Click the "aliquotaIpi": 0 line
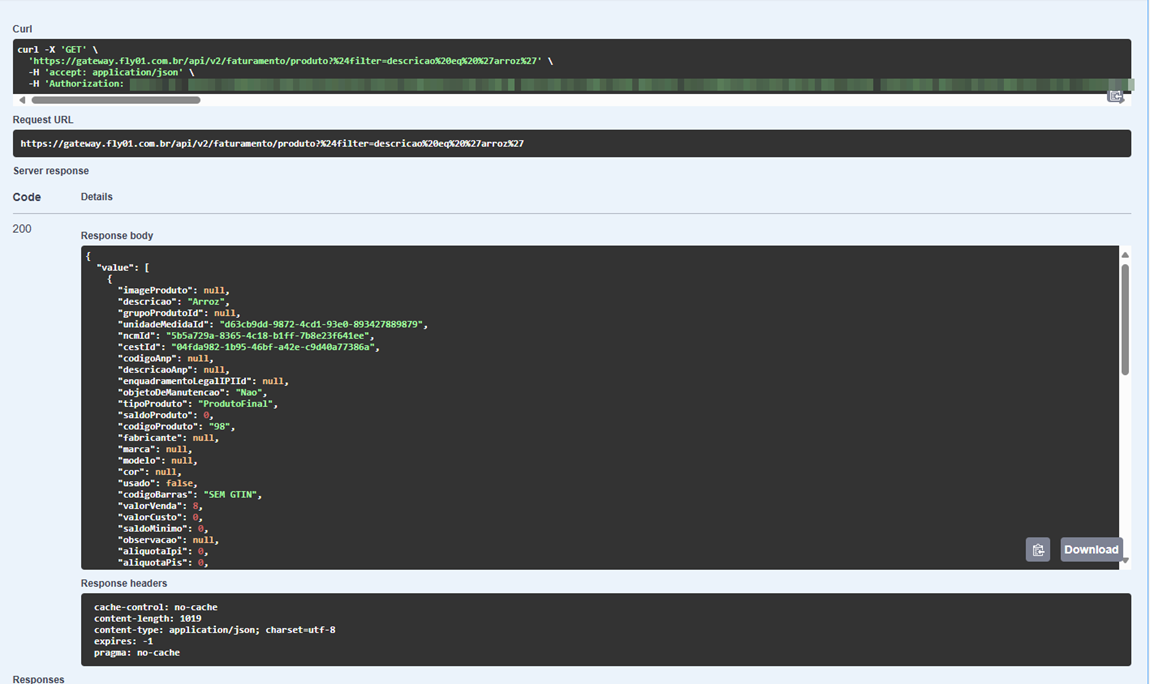The height and width of the screenshot is (684, 1150). coord(163,551)
